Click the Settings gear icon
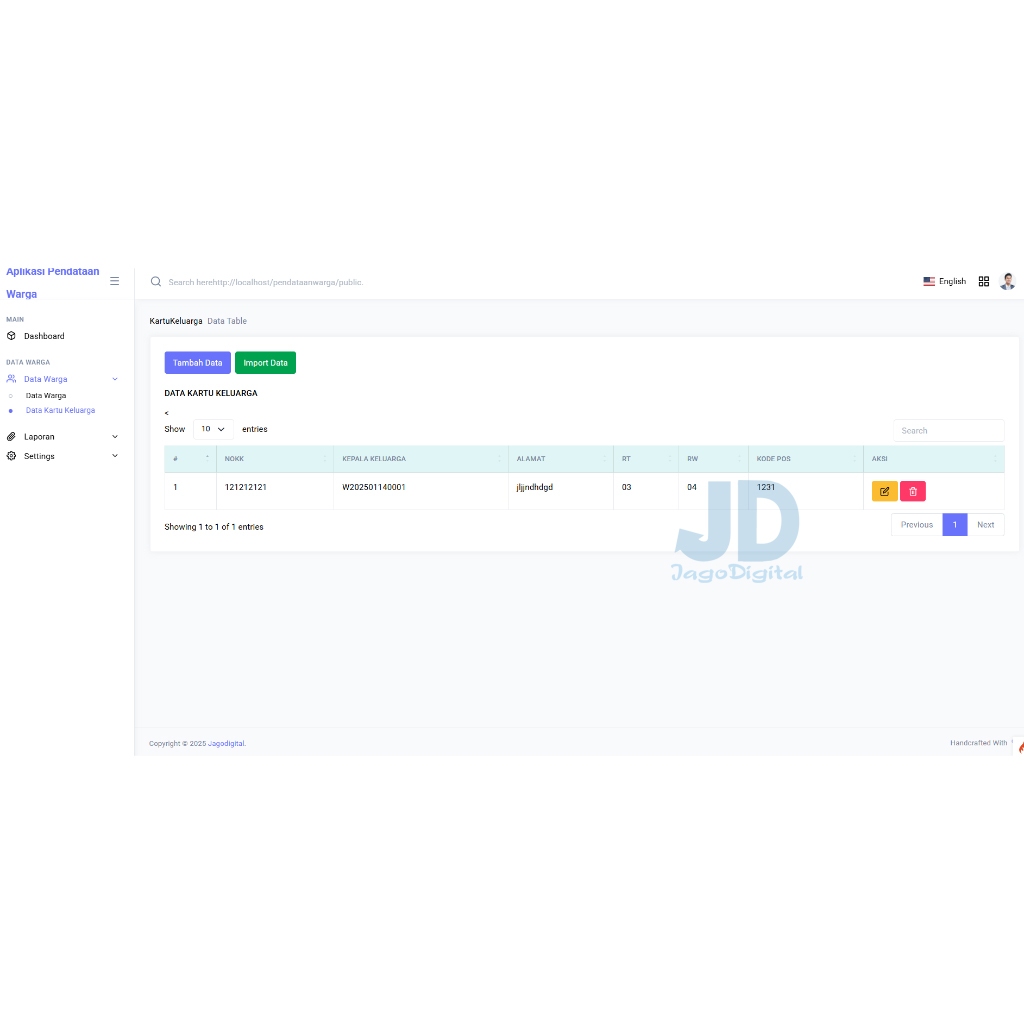Image resolution: width=1024 pixels, height=1024 pixels. [11, 456]
